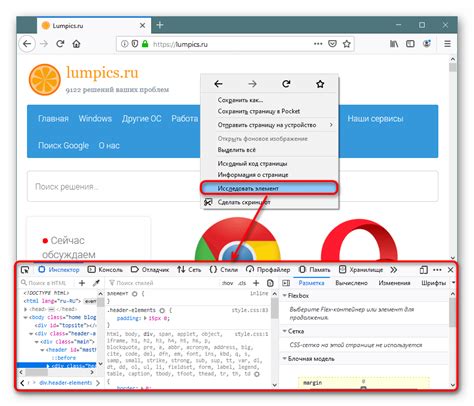Select 'Исследовать элемент' in context menu
The height and width of the screenshot is (406, 474).
coord(269,188)
